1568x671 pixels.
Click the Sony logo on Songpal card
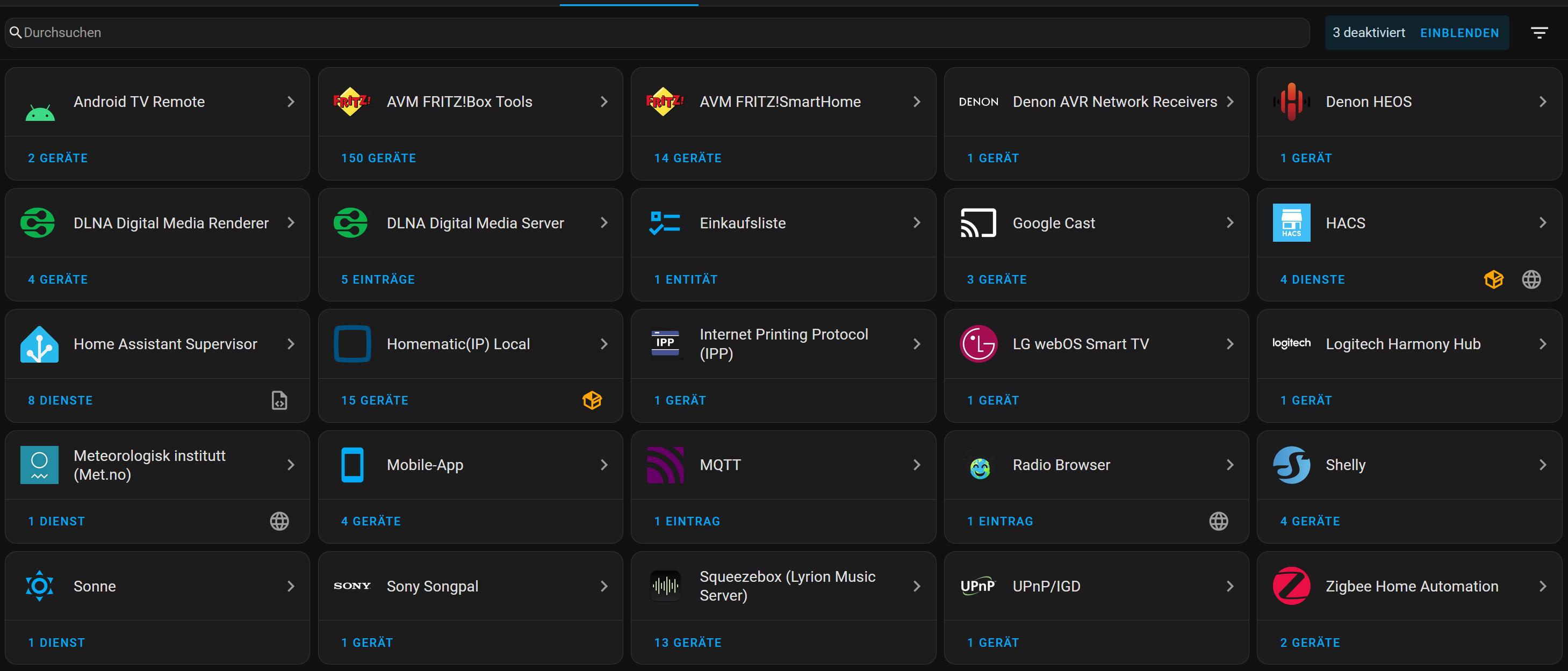(x=352, y=586)
